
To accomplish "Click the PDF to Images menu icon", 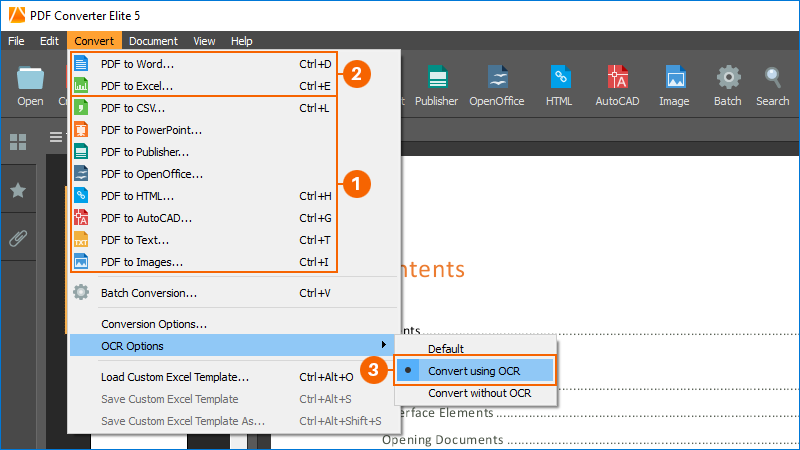I will tap(81, 262).
